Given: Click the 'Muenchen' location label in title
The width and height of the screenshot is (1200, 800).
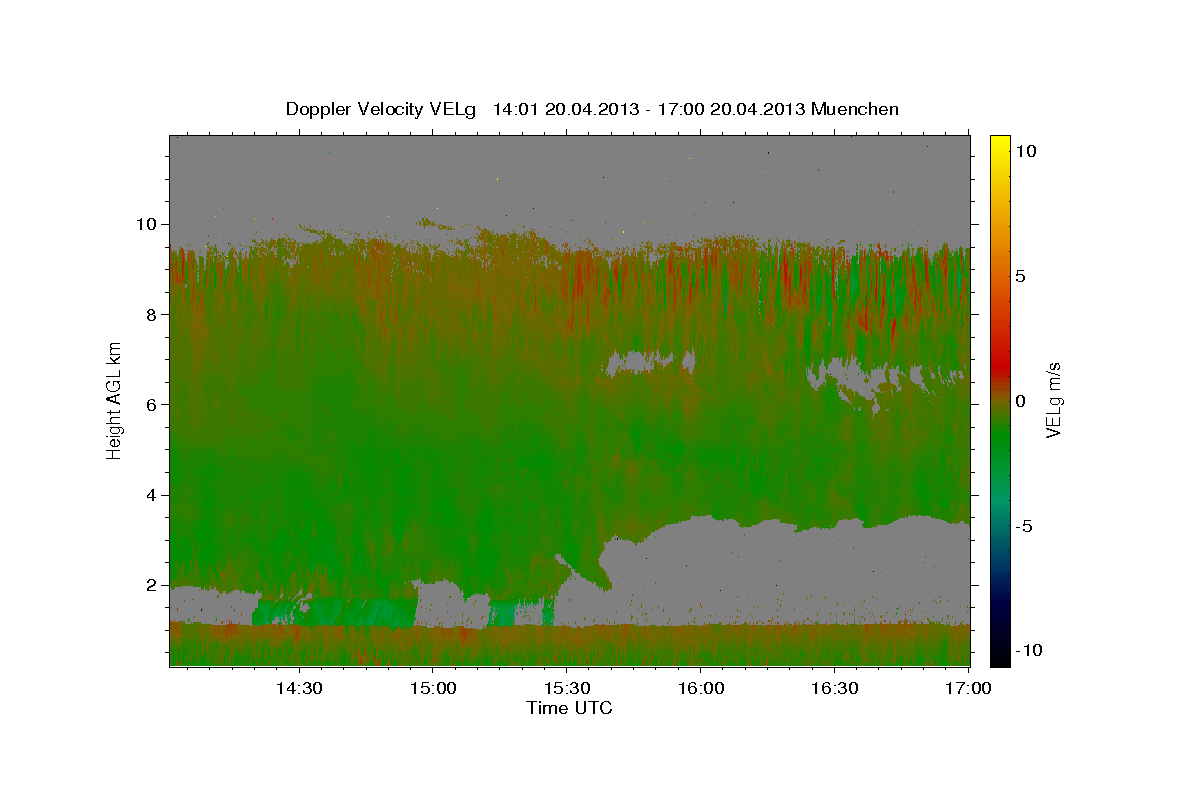Looking at the screenshot, I should coord(855,109).
